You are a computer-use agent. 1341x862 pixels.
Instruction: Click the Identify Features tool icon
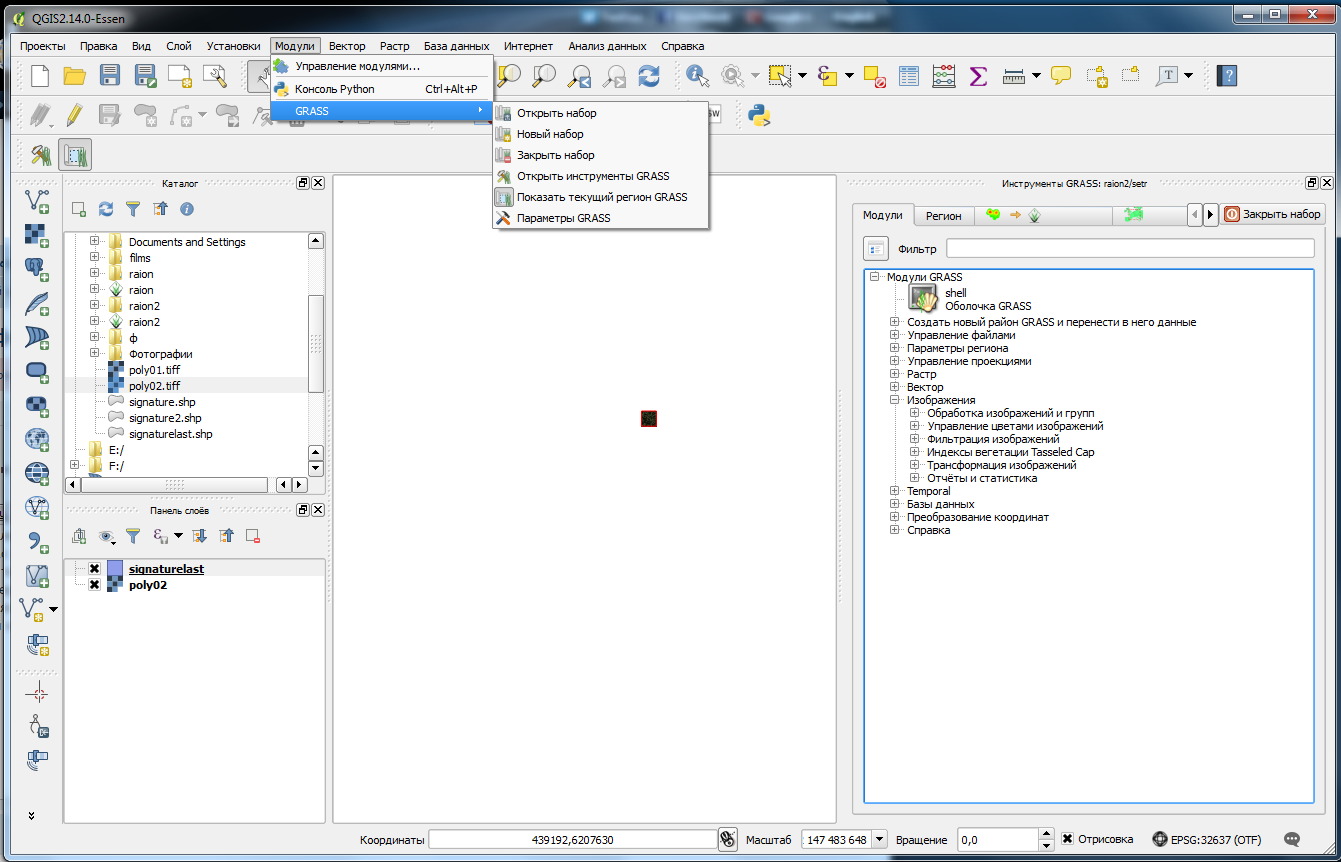[697, 76]
